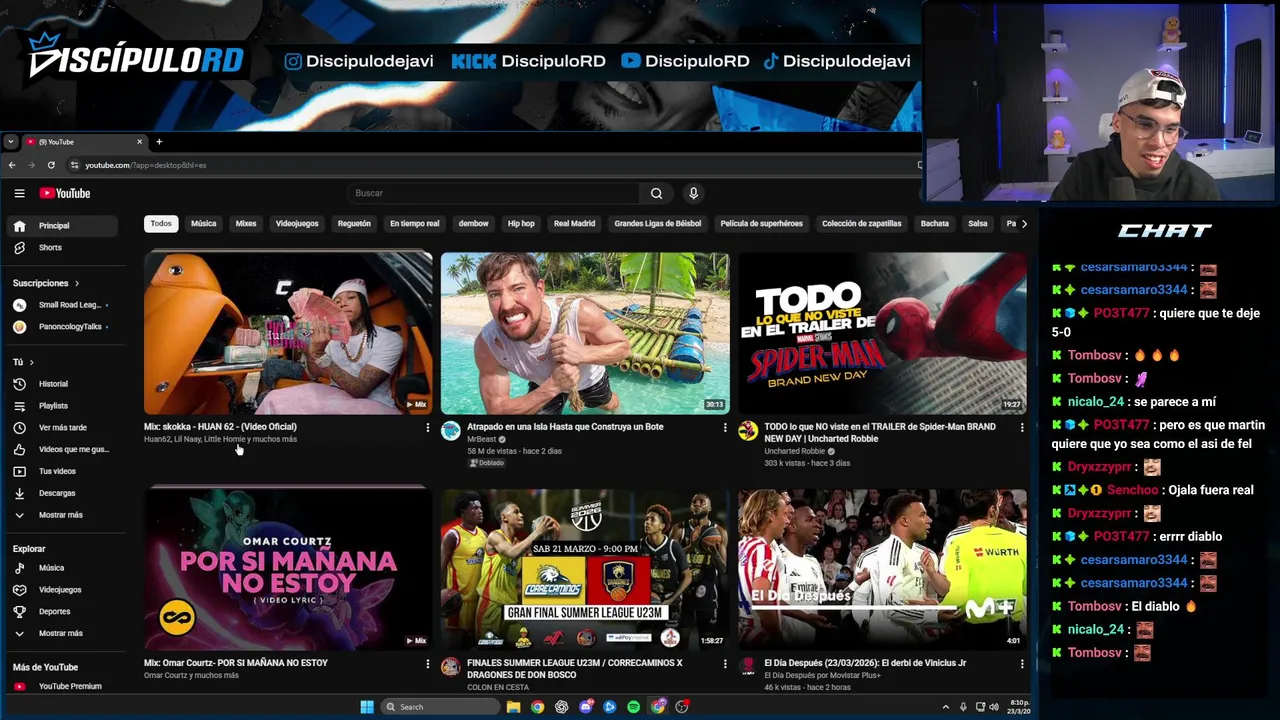
Task: Select the En tiempo real chip
Action: [415, 224]
